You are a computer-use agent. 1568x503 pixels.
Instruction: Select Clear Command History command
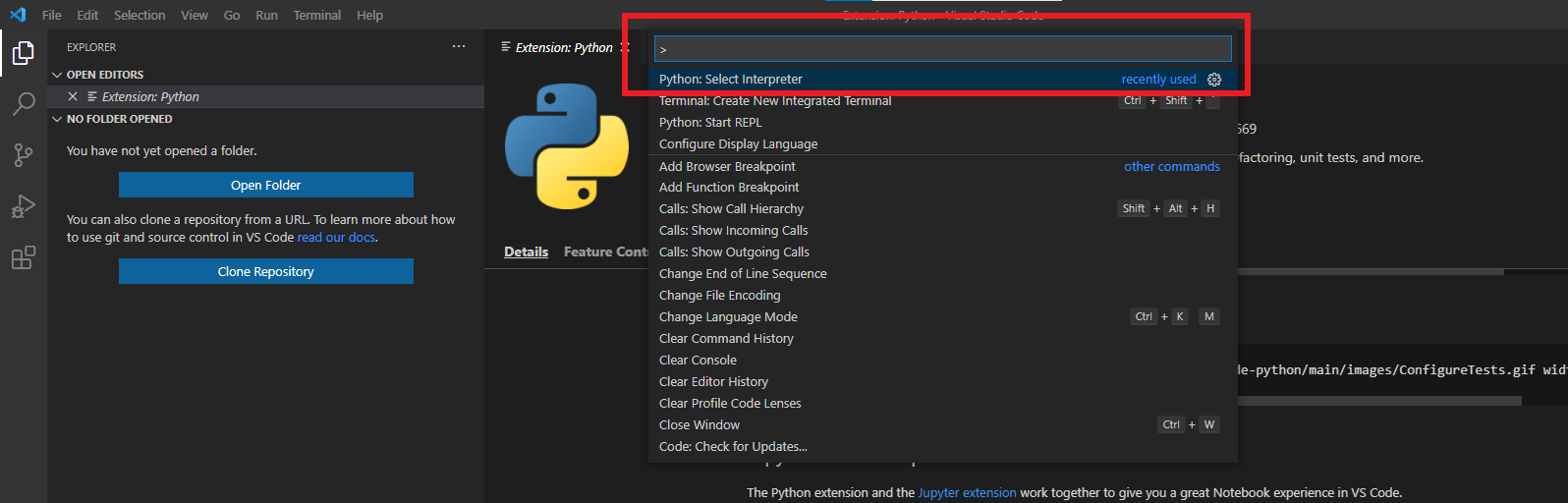(943, 338)
